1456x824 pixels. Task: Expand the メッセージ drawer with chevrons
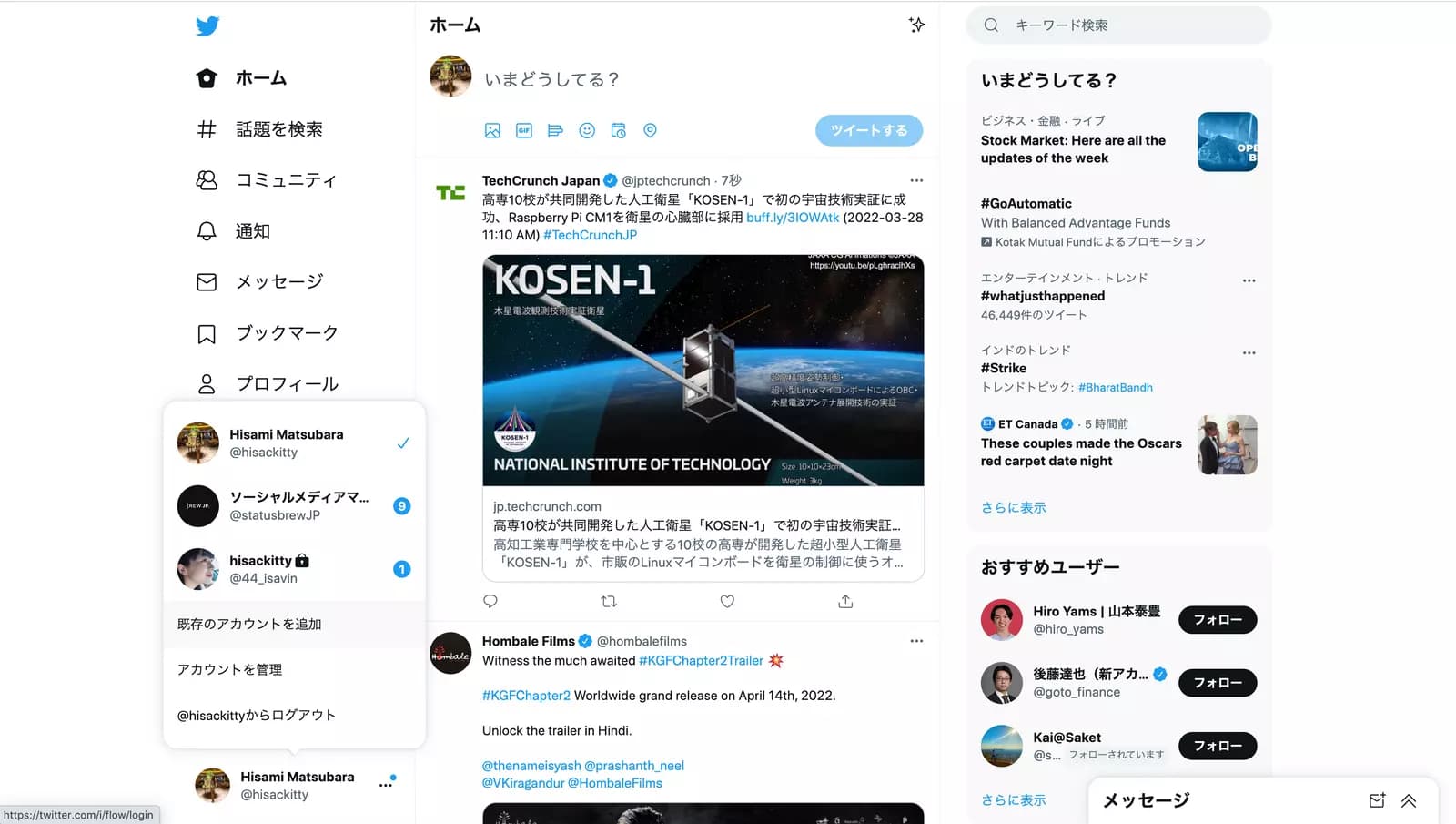tap(1409, 800)
